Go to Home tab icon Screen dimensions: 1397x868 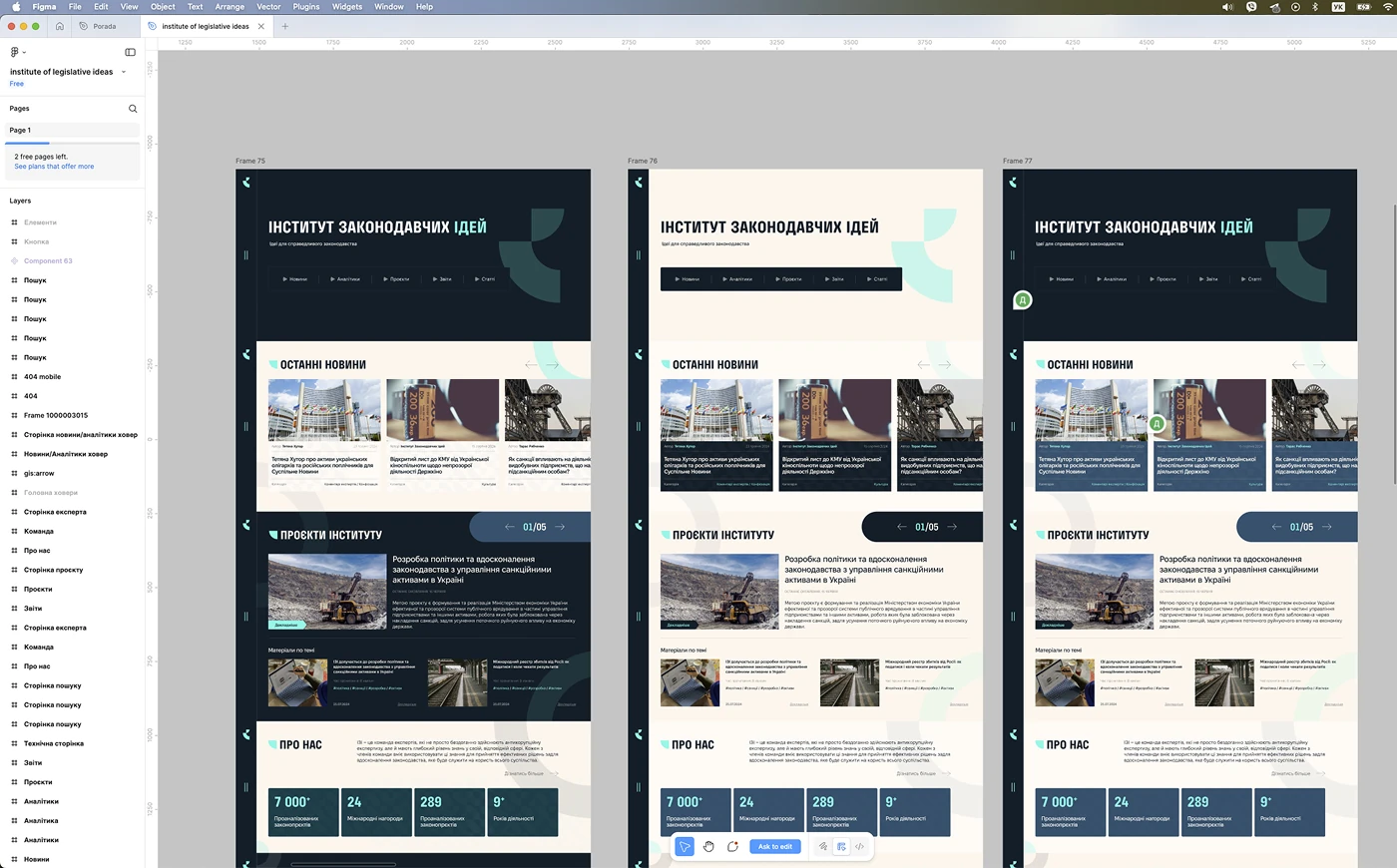coord(60,26)
